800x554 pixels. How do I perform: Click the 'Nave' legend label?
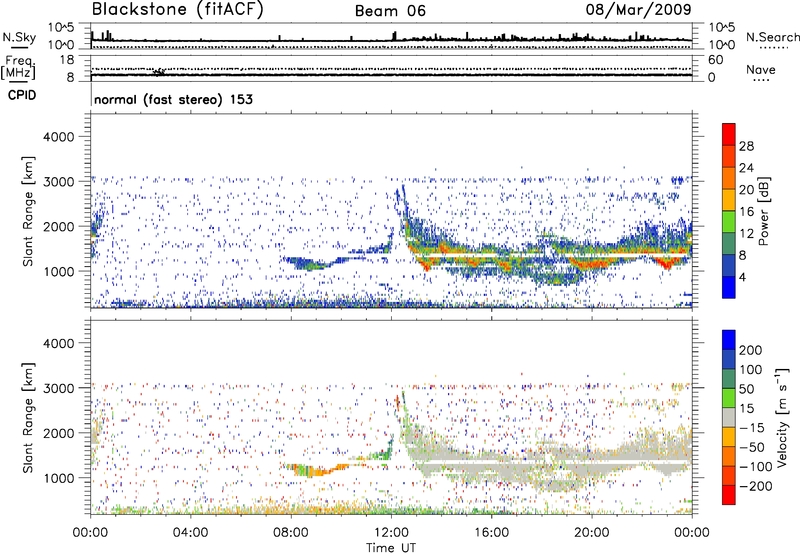click(x=761, y=69)
